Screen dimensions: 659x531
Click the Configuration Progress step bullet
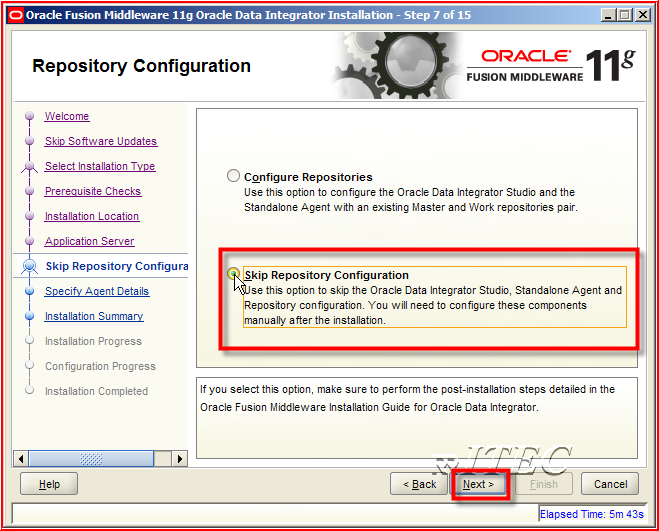(x=29, y=365)
